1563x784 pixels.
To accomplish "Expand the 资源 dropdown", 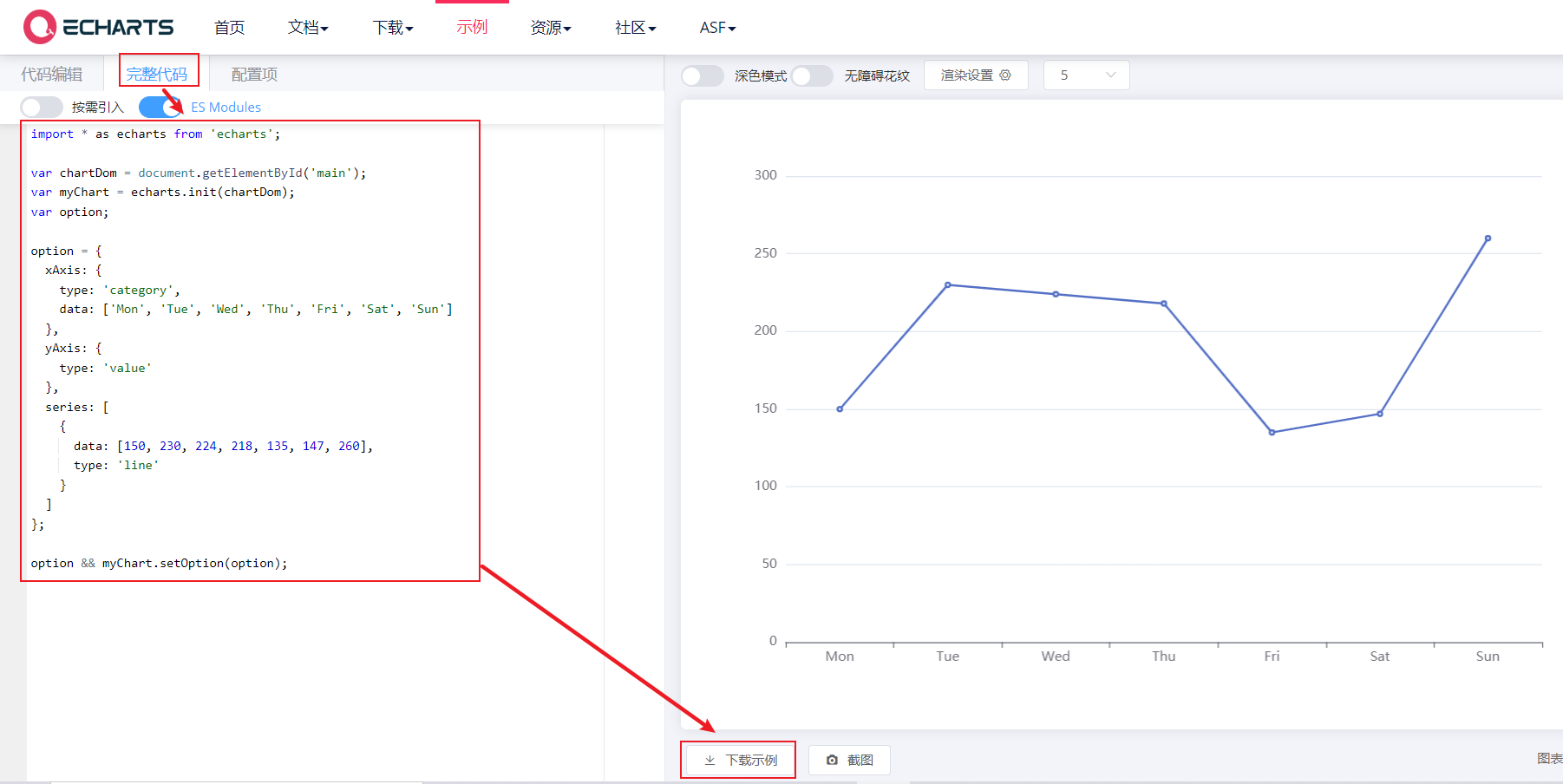I will point(550,27).
